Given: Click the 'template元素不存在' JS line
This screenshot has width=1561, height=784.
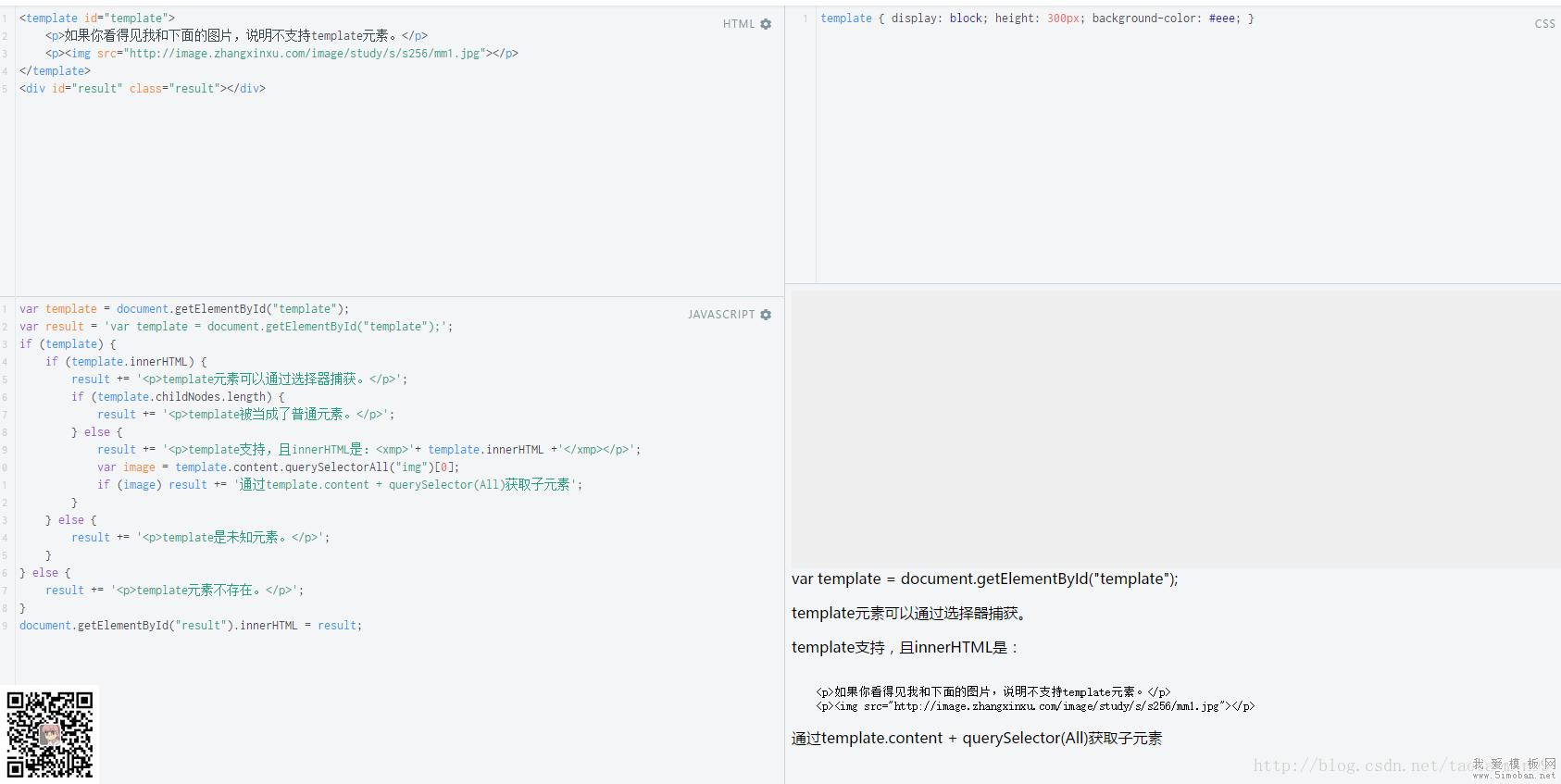Looking at the screenshot, I should [174, 590].
